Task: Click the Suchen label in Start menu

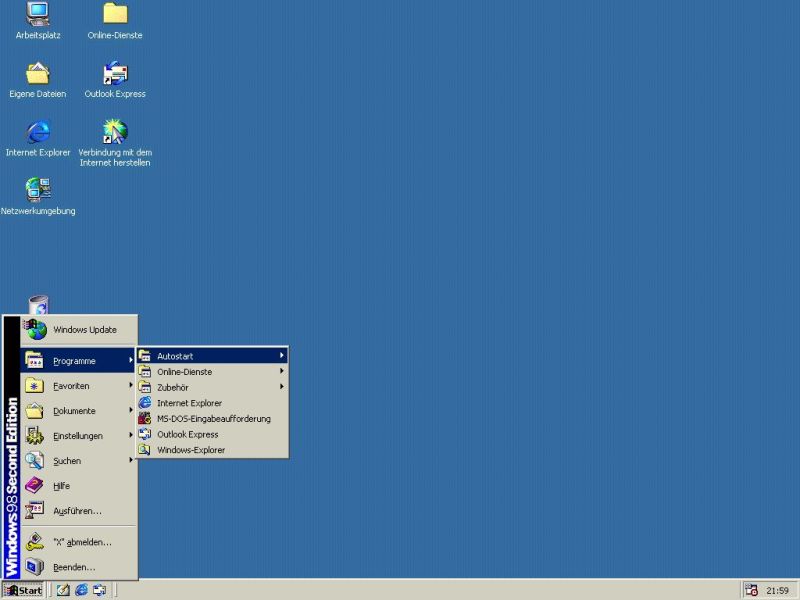Action: 67,461
